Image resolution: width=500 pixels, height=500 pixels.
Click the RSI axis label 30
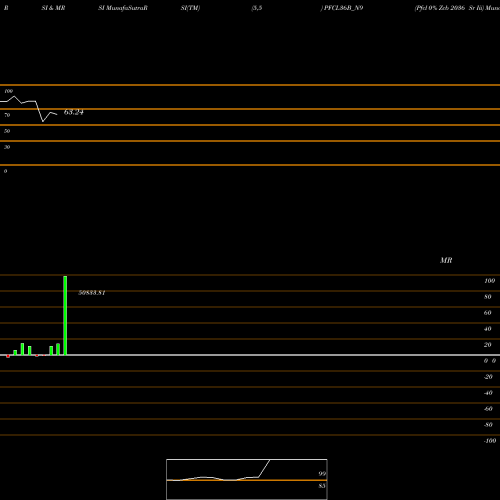[x=7, y=147]
